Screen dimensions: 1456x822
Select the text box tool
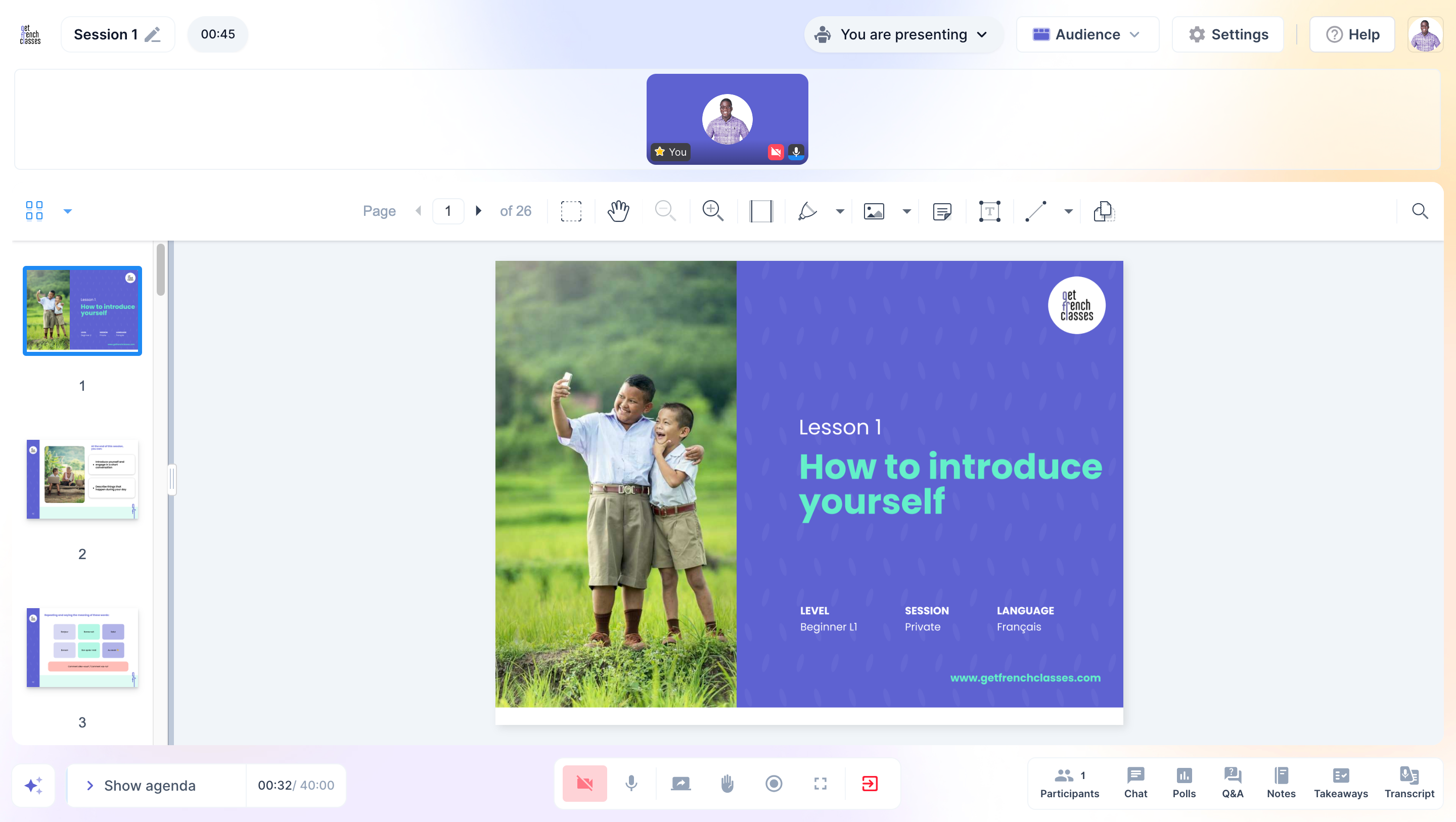(x=989, y=211)
